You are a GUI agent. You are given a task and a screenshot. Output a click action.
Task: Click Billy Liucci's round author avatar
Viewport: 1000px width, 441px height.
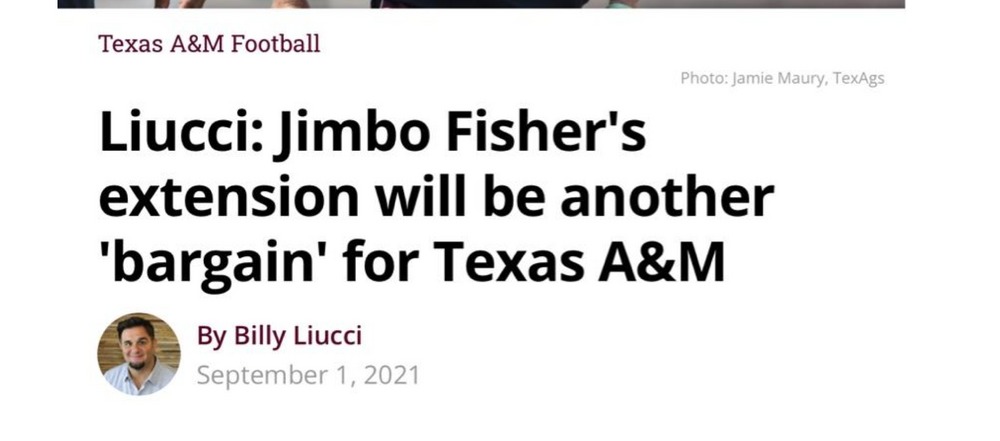pos(138,354)
